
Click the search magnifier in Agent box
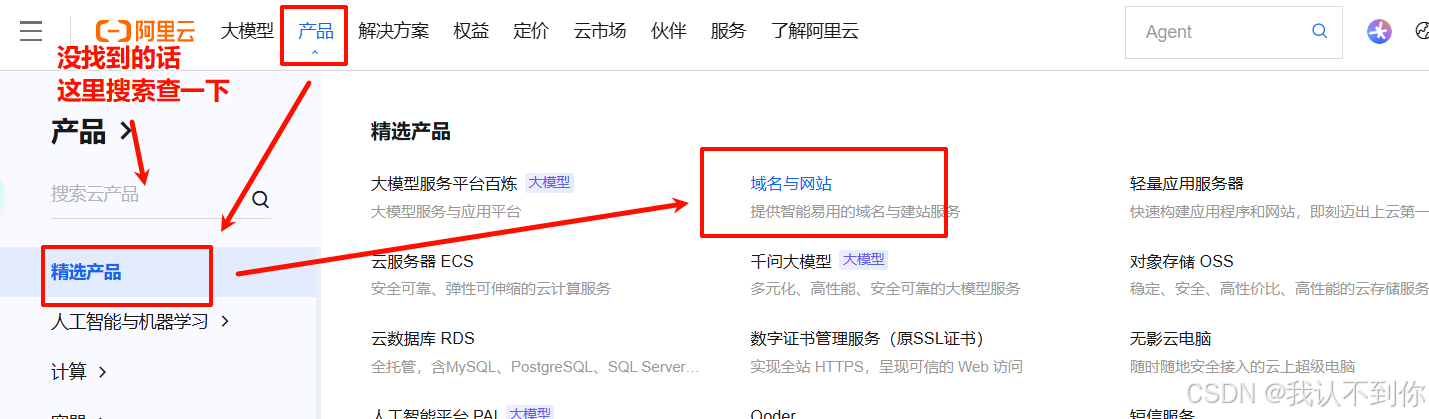1319,31
